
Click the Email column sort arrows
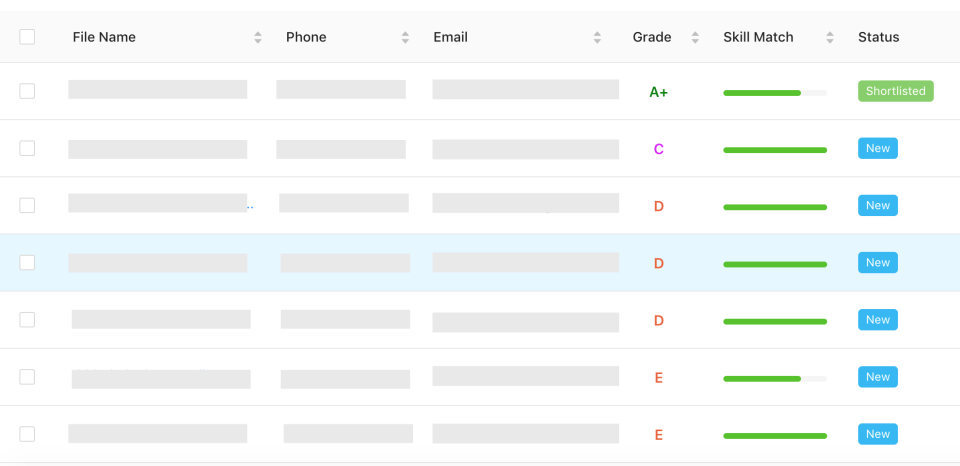597,38
